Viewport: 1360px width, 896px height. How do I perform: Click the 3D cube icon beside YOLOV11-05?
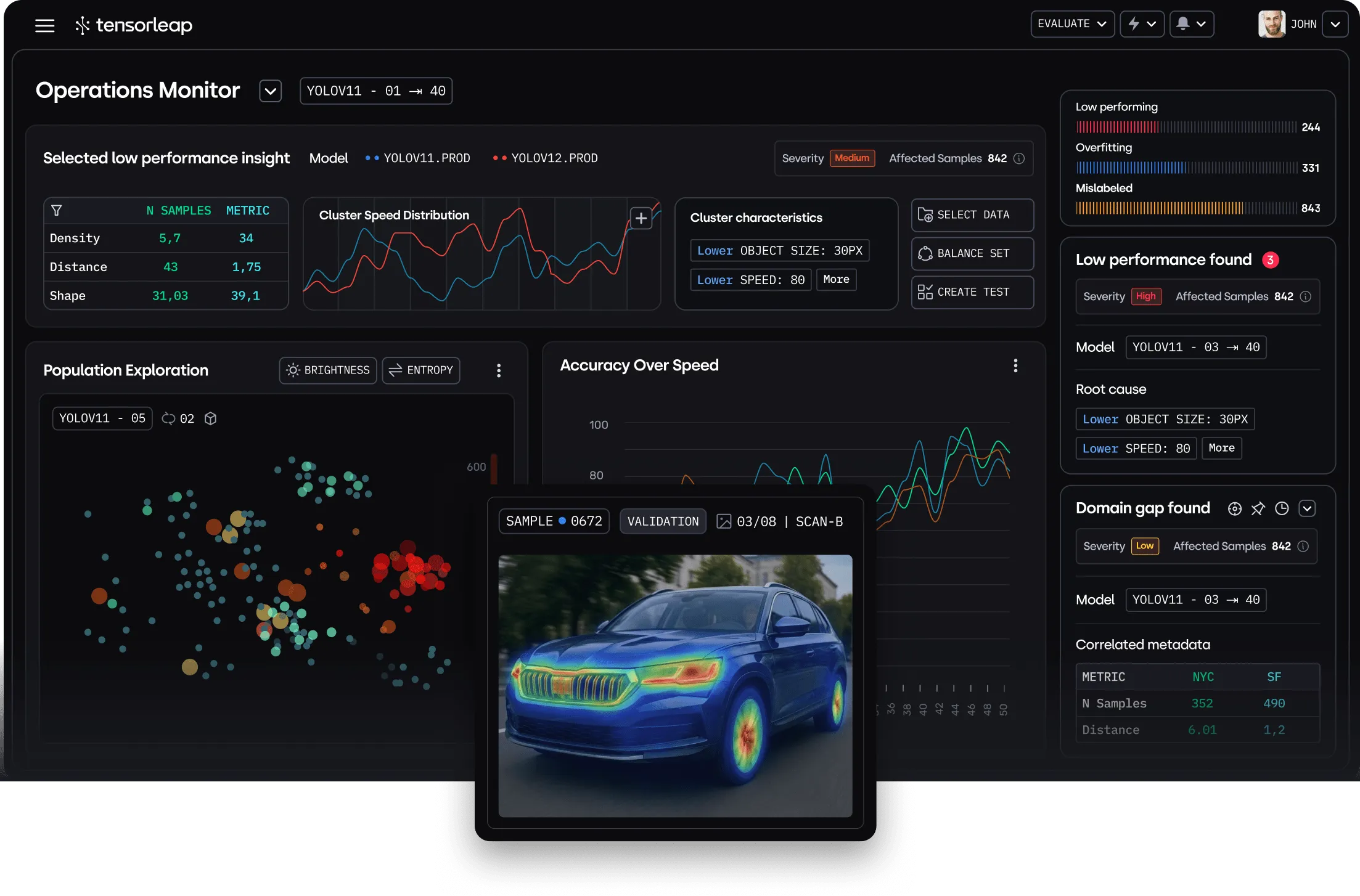(x=211, y=418)
